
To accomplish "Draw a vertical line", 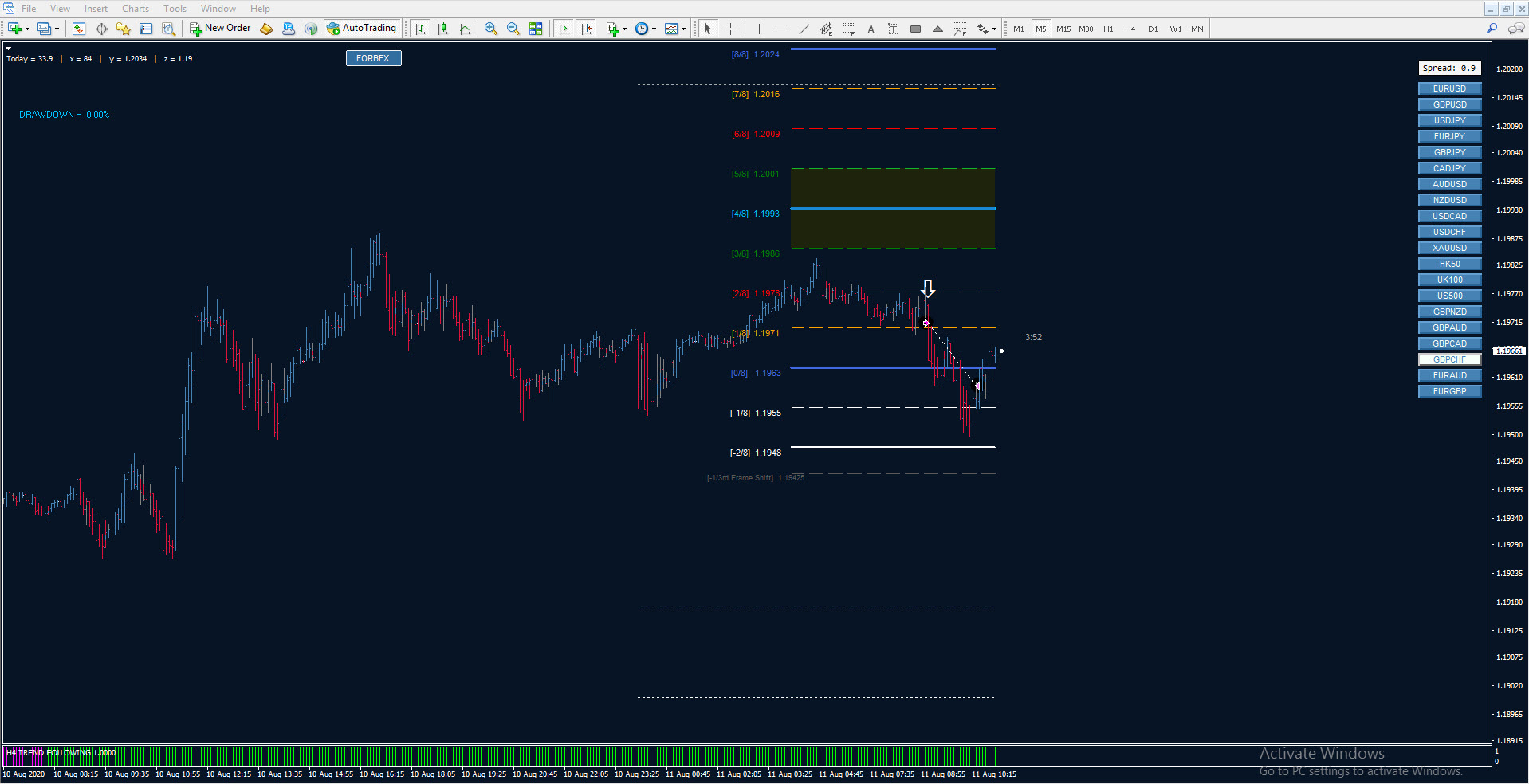I will click(x=760, y=29).
